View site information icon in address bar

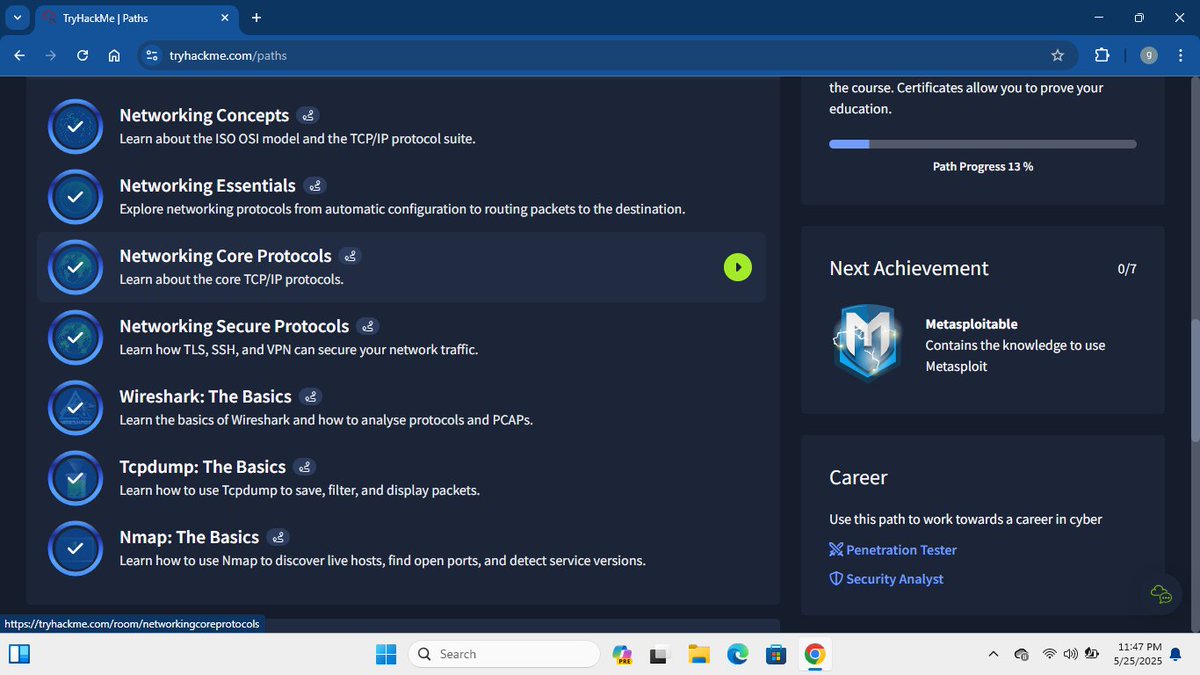pyautogui.click(x=152, y=55)
